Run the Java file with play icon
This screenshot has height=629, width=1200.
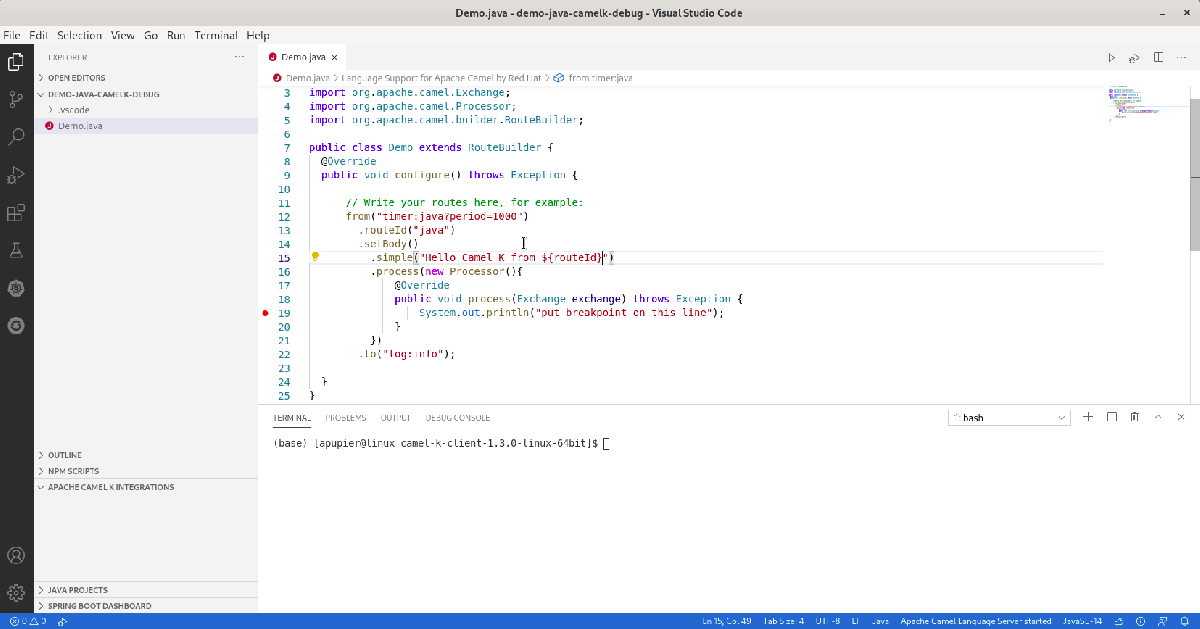(1111, 58)
